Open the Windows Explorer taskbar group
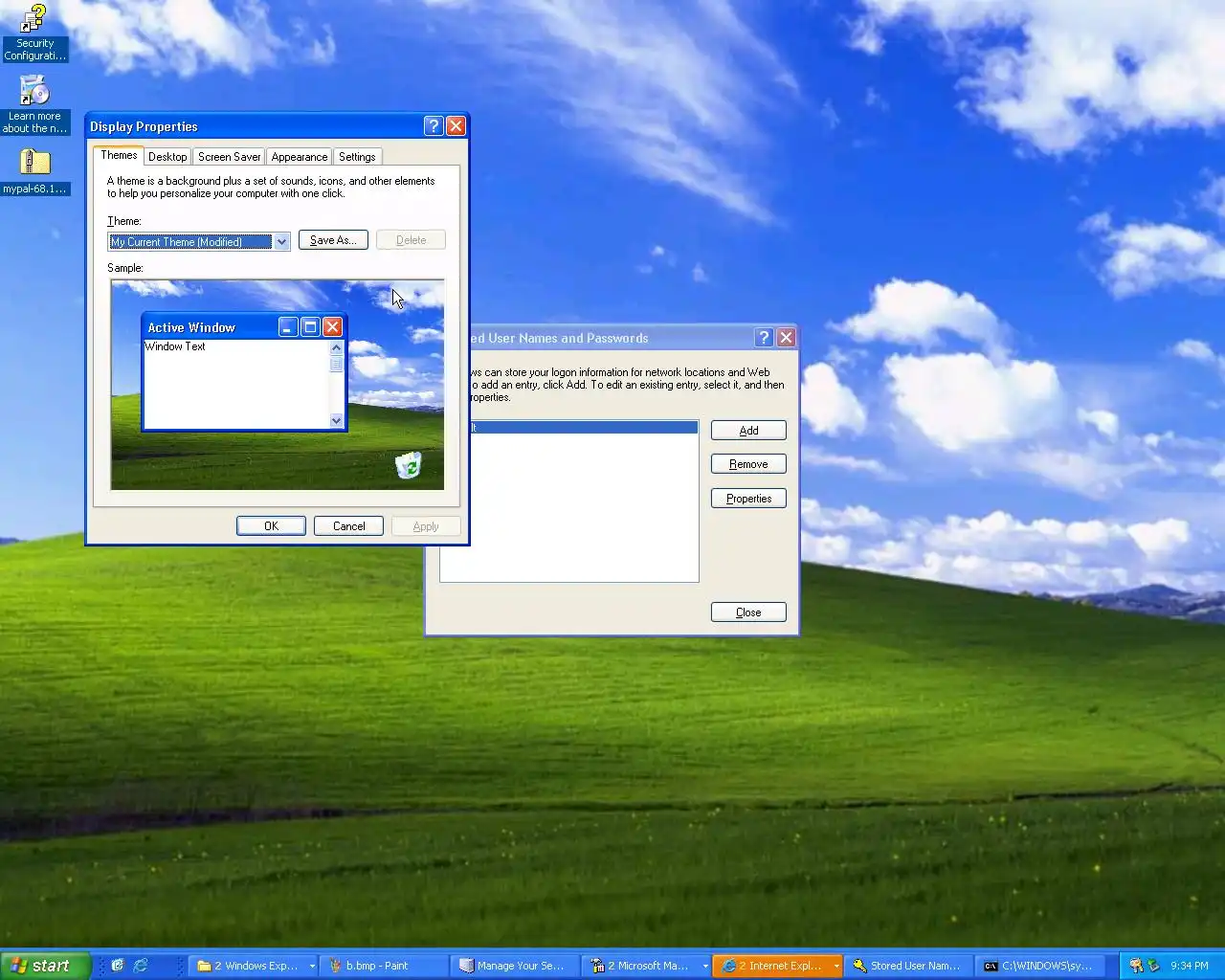 click(x=255, y=966)
